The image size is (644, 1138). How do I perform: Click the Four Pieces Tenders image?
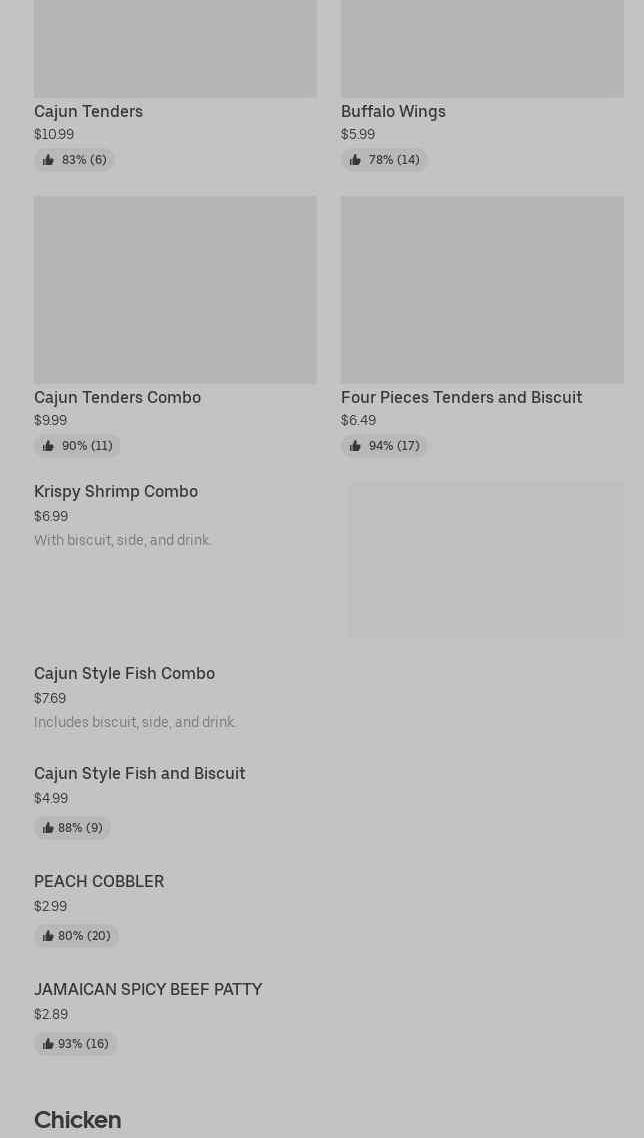click(x=482, y=289)
